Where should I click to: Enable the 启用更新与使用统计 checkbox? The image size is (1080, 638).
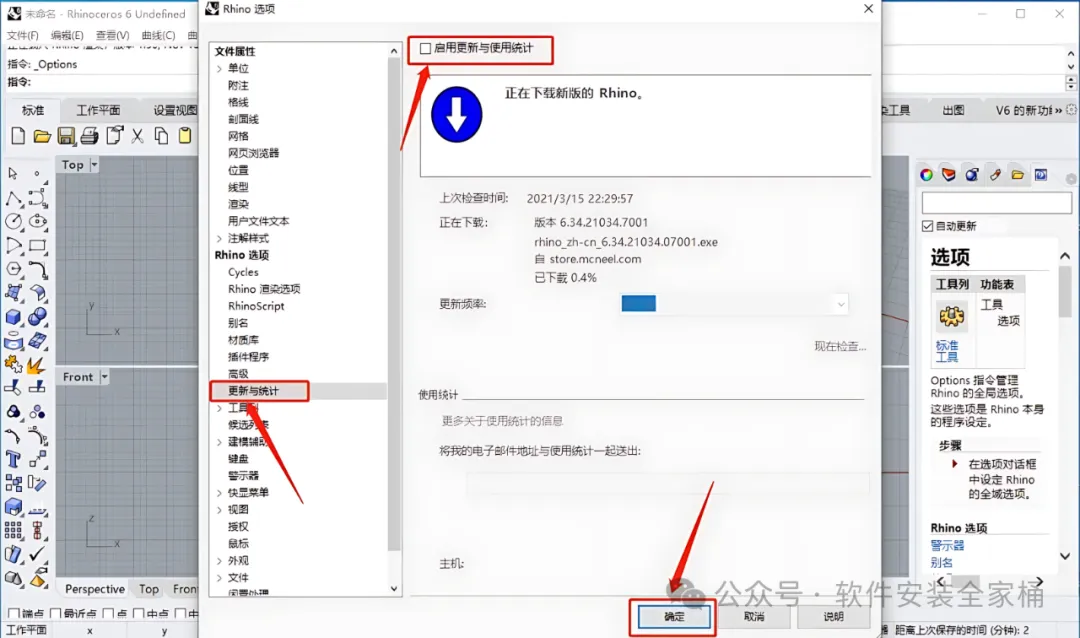point(426,48)
